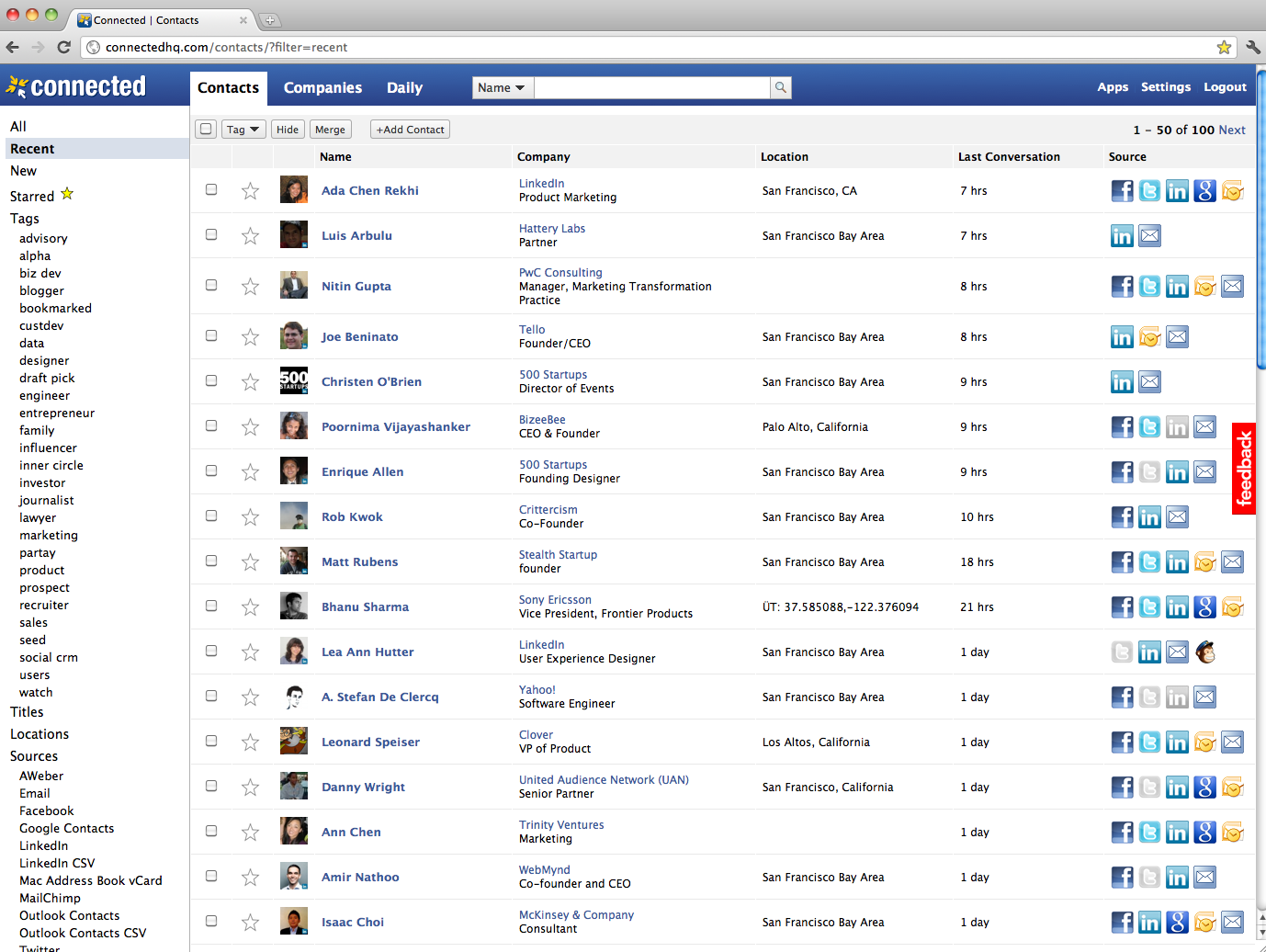Click Isaac Choi's Google source icon
This screenshot has height=952, width=1266.
1177,922
